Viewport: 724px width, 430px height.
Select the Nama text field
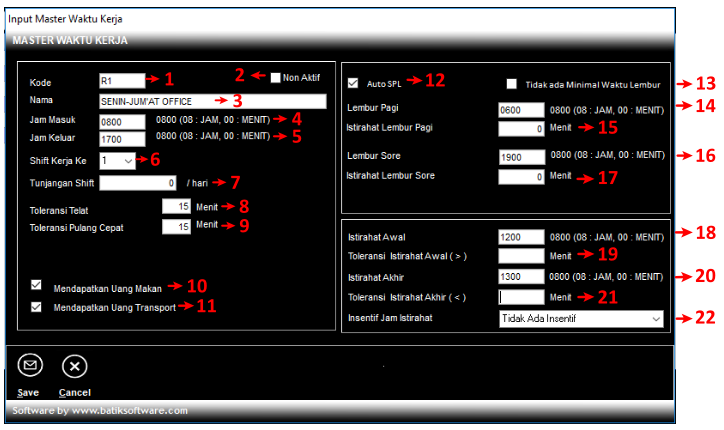pos(212,101)
